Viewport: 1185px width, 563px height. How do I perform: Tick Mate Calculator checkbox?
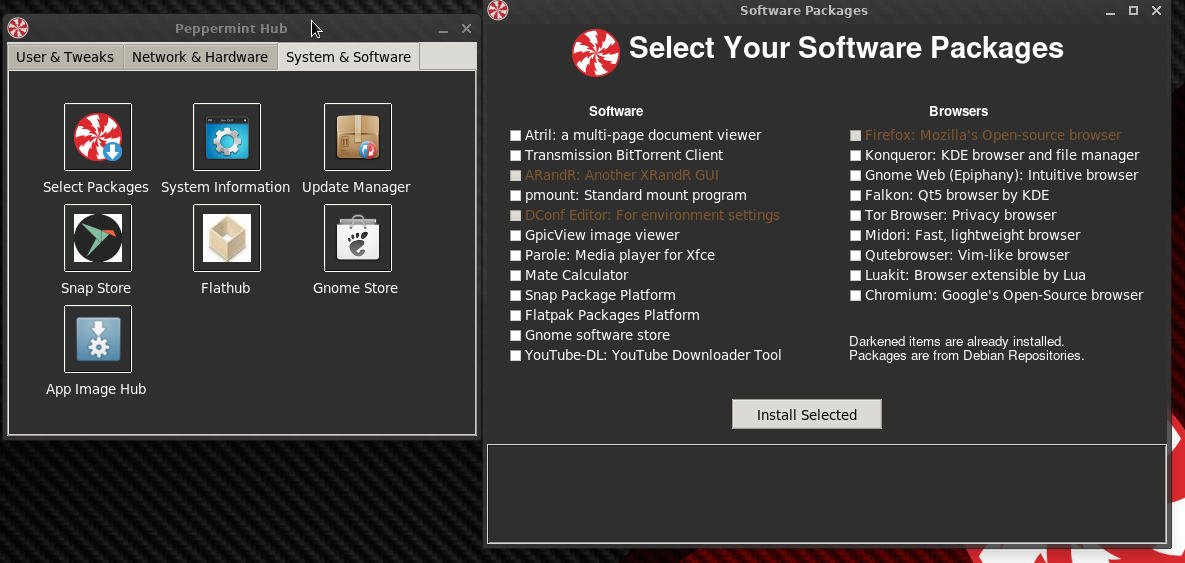[x=515, y=276]
